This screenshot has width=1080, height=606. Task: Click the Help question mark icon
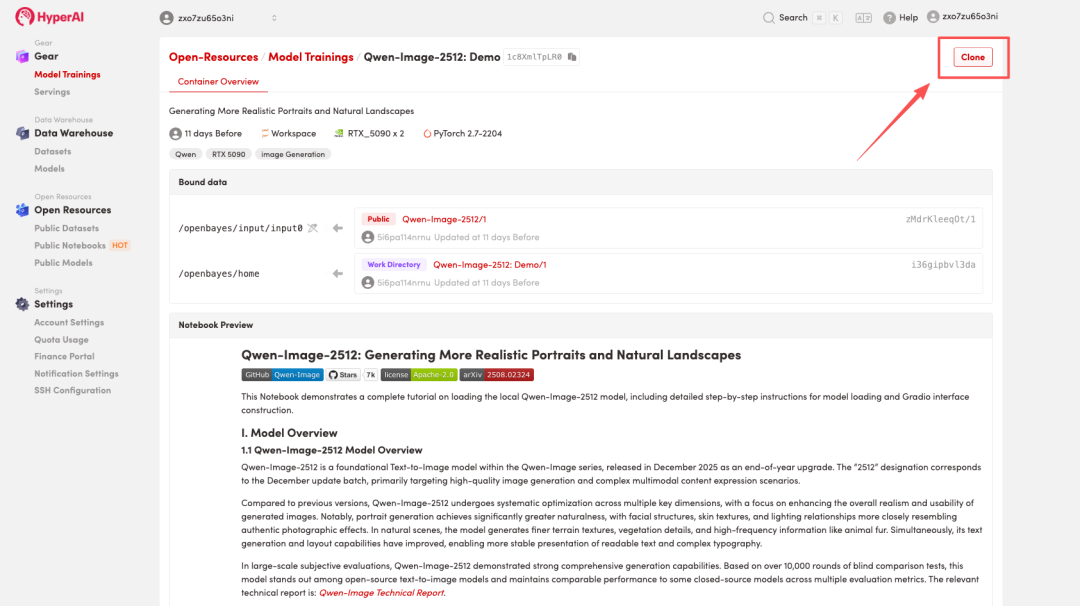tap(889, 18)
